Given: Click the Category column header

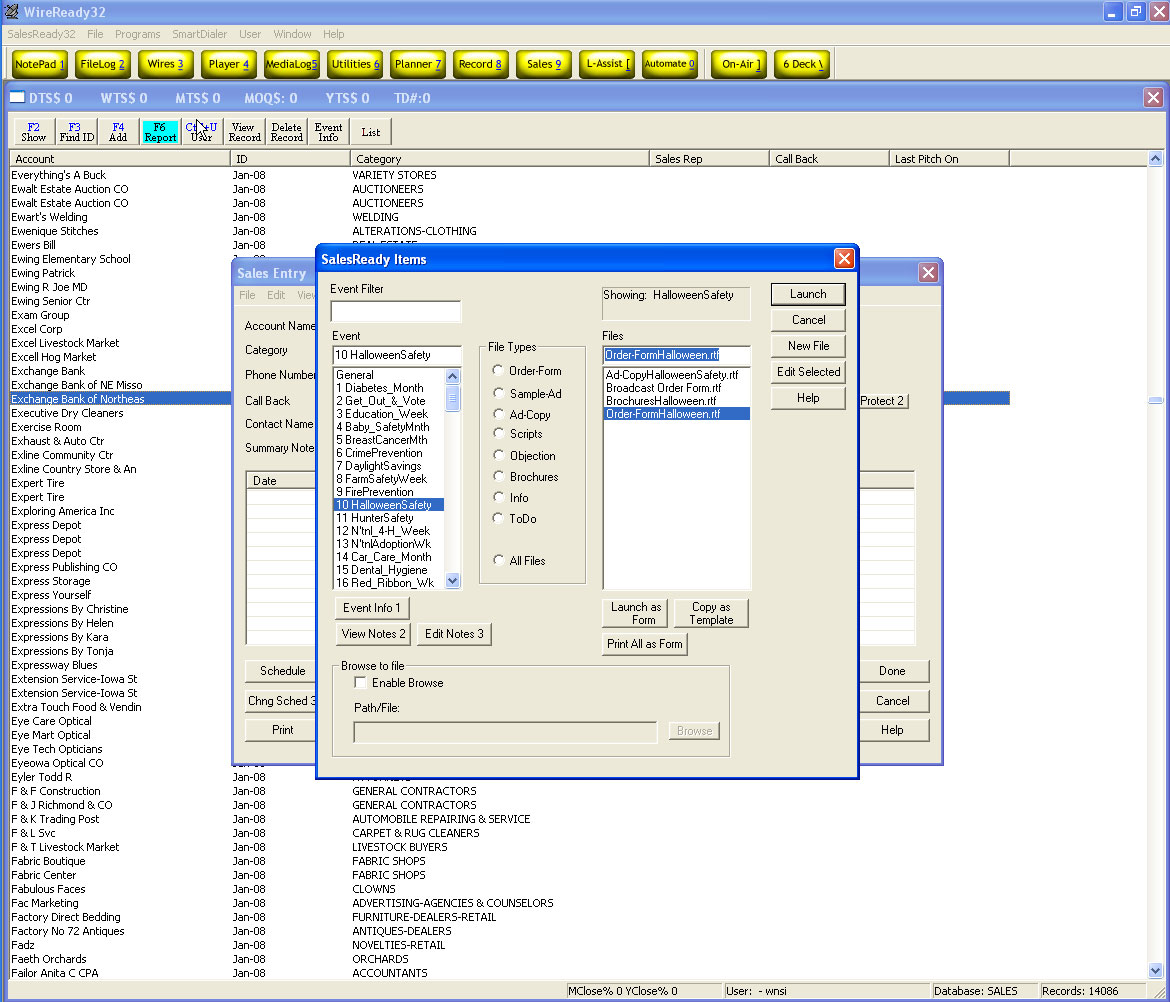Looking at the screenshot, I should coord(499,159).
